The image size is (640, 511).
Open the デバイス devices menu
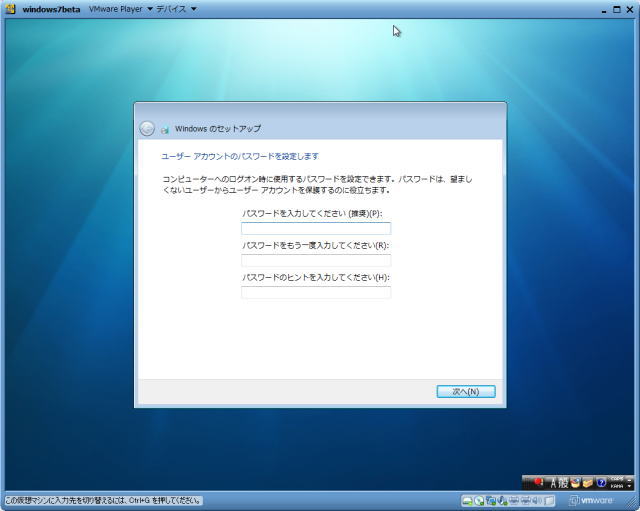176,9
